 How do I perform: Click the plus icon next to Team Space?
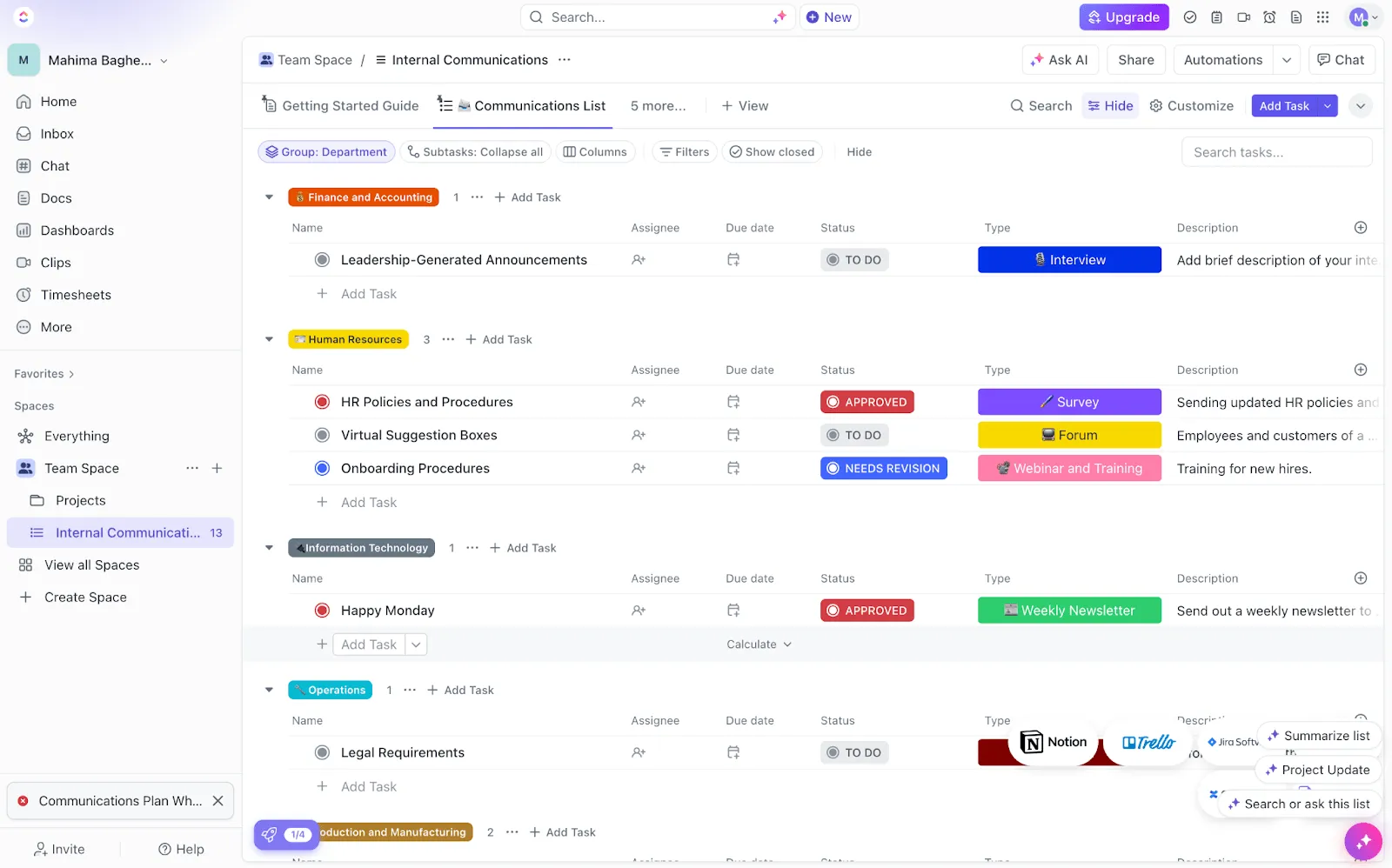tap(217, 468)
